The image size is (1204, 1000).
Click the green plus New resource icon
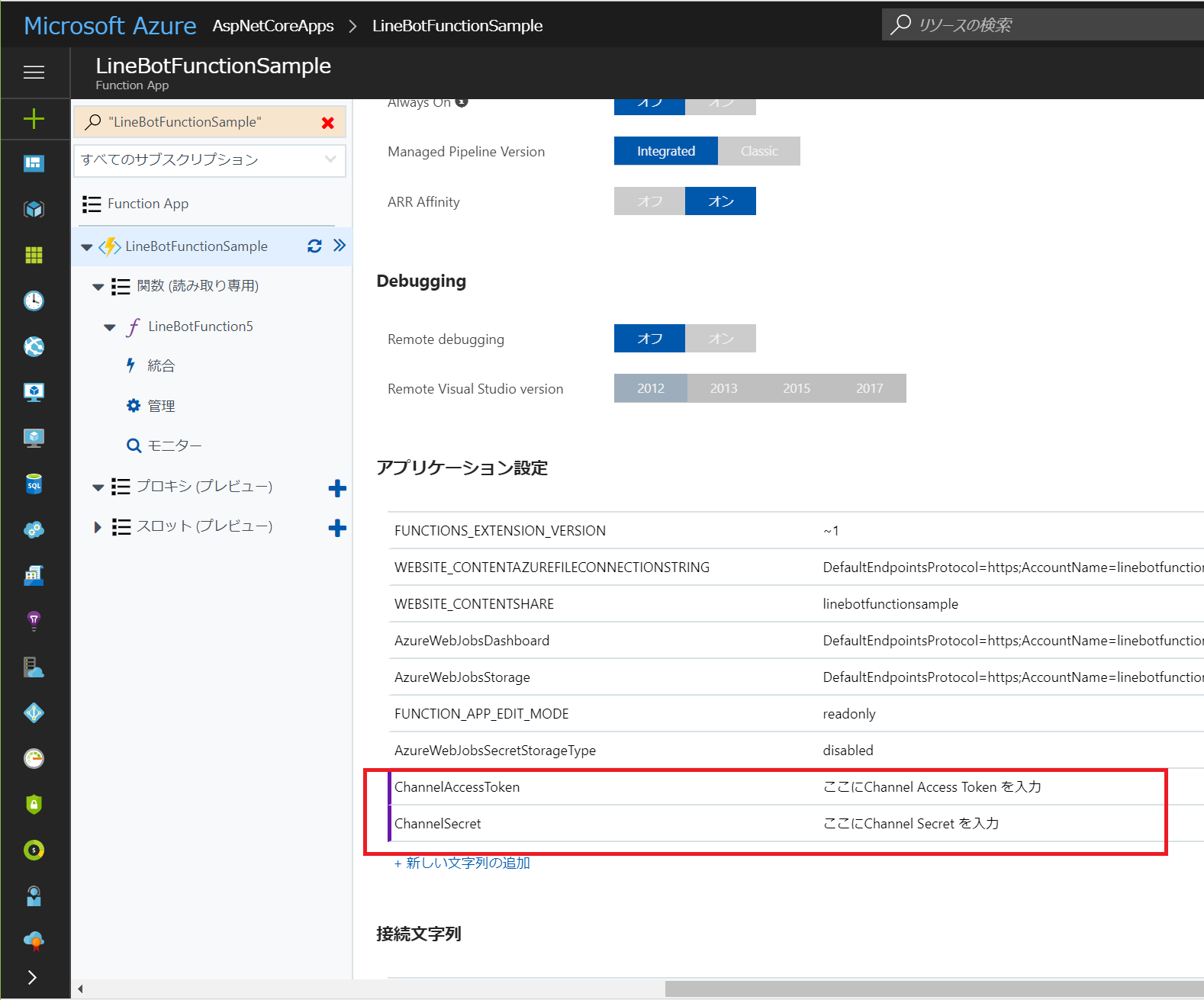click(x=34, y=118)
